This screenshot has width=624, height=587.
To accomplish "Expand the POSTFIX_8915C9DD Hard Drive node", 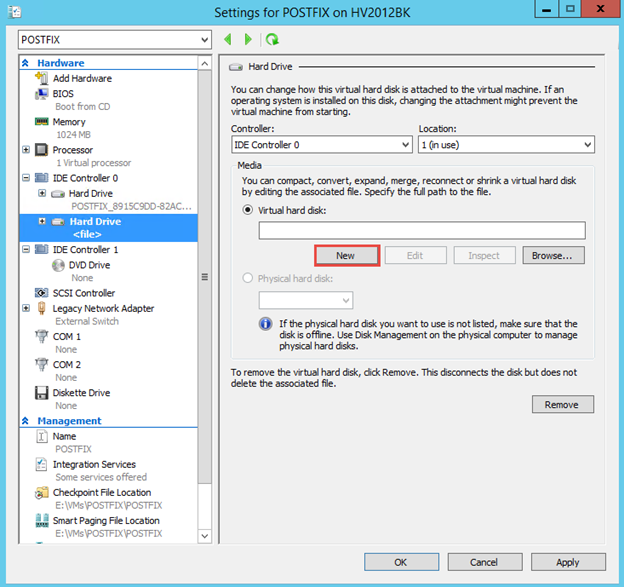I will click(42, 193).
